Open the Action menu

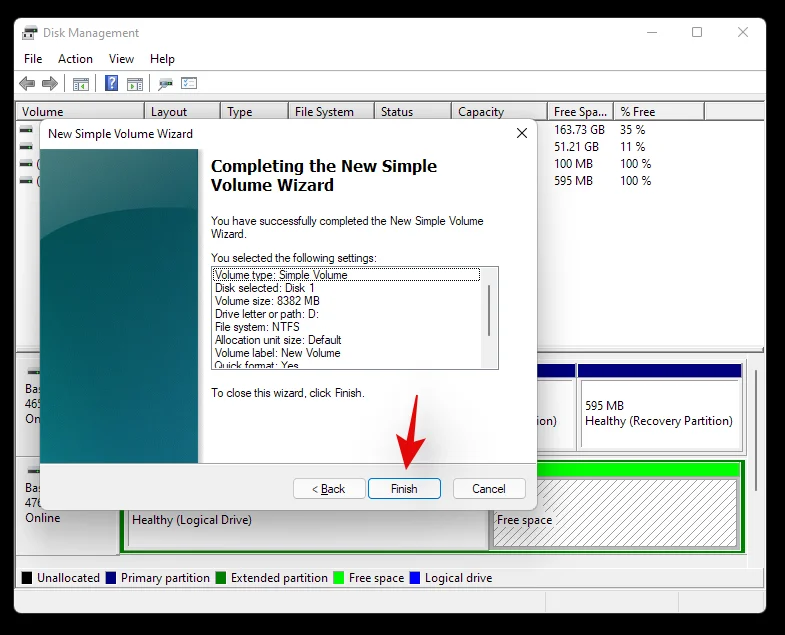(75, 59)
